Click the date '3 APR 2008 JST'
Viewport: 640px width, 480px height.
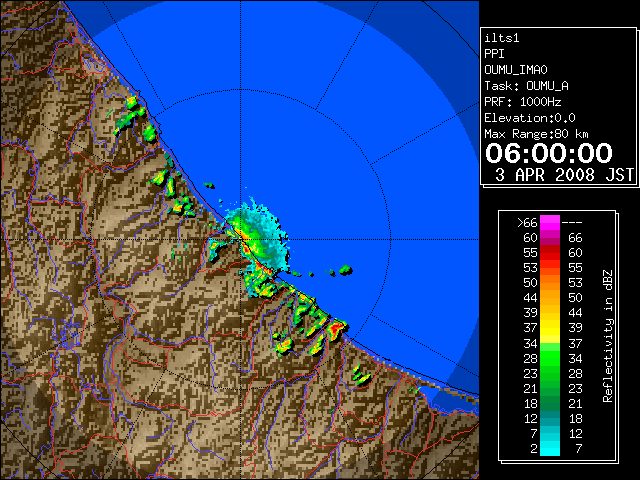pos(564,175)
